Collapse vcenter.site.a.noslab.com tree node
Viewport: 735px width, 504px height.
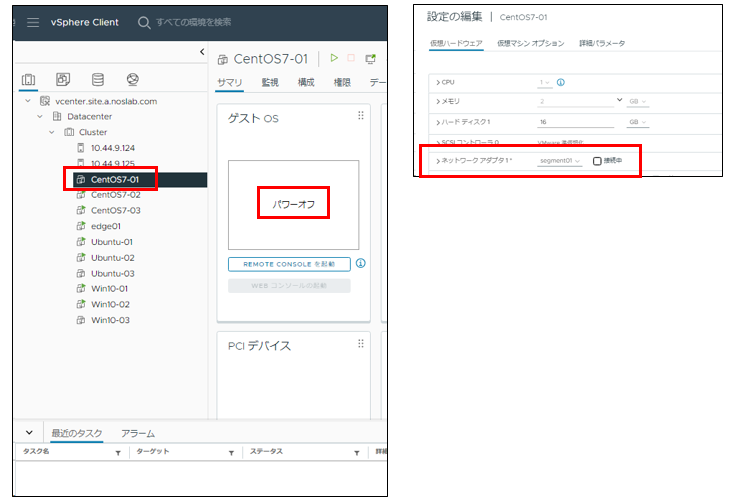[28, 101]
